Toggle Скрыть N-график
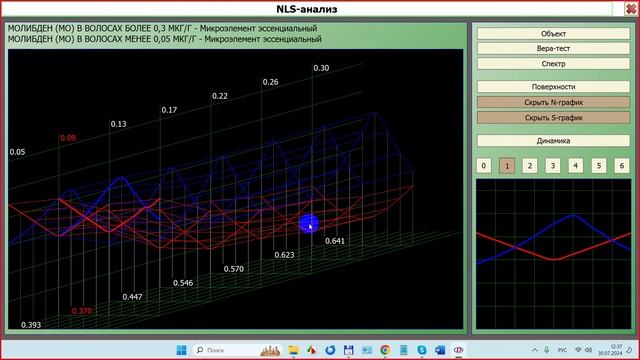The height and width of the screenshot is (360, 640). point(553,102)
